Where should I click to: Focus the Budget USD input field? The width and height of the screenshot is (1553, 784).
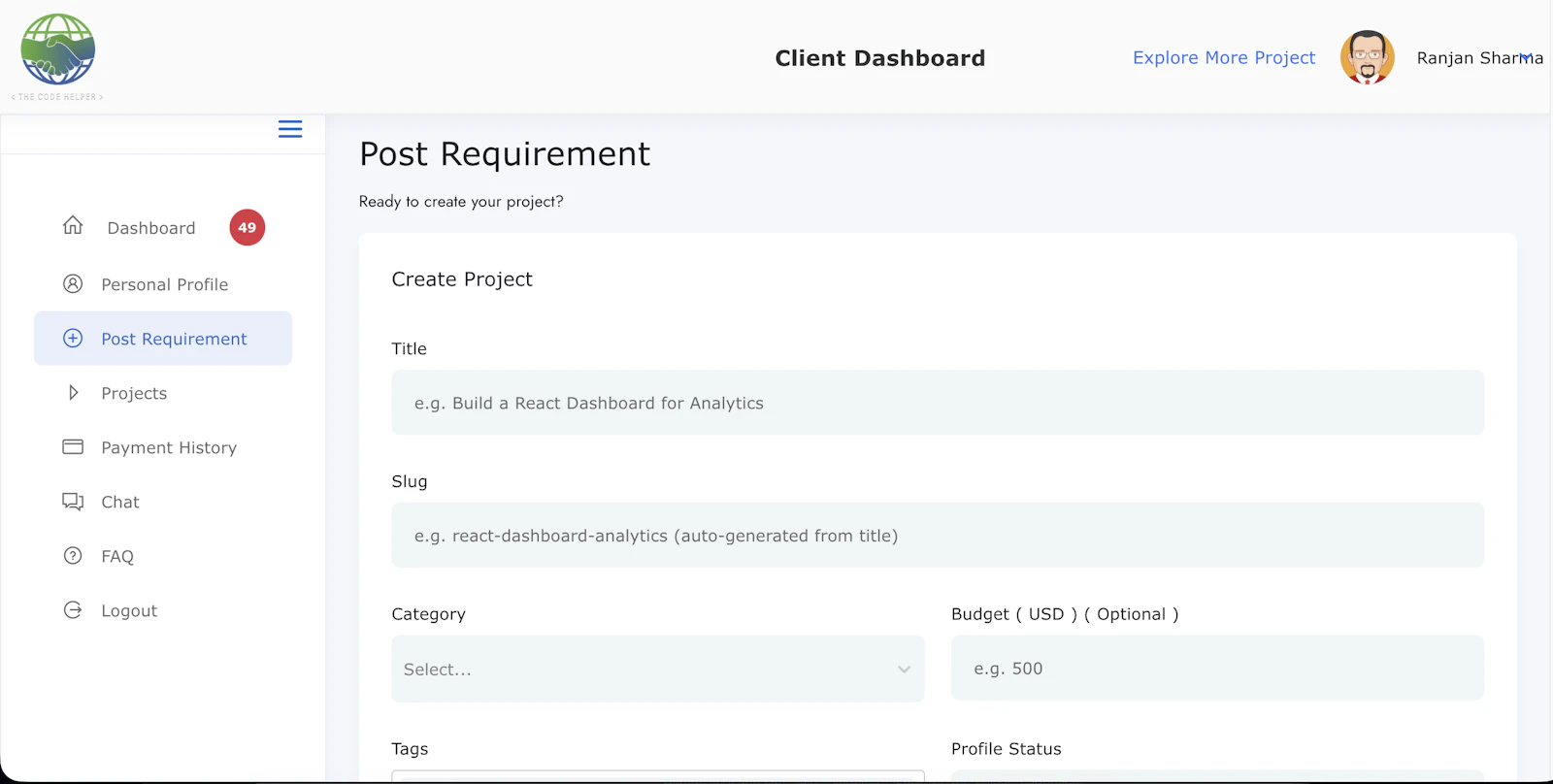tap(1217, 668)
